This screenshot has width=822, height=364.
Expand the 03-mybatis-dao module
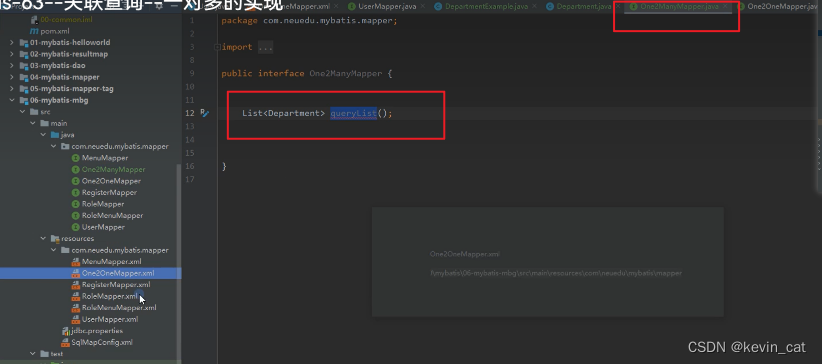click(12, 66)
